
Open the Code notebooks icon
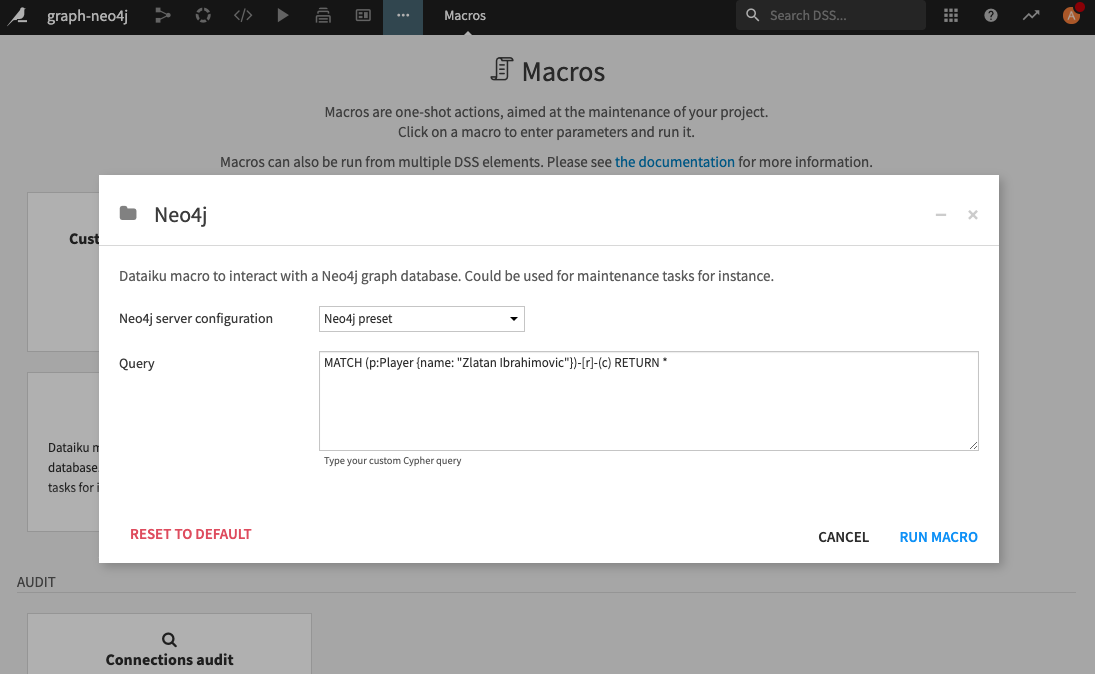(x=243, y=15)
